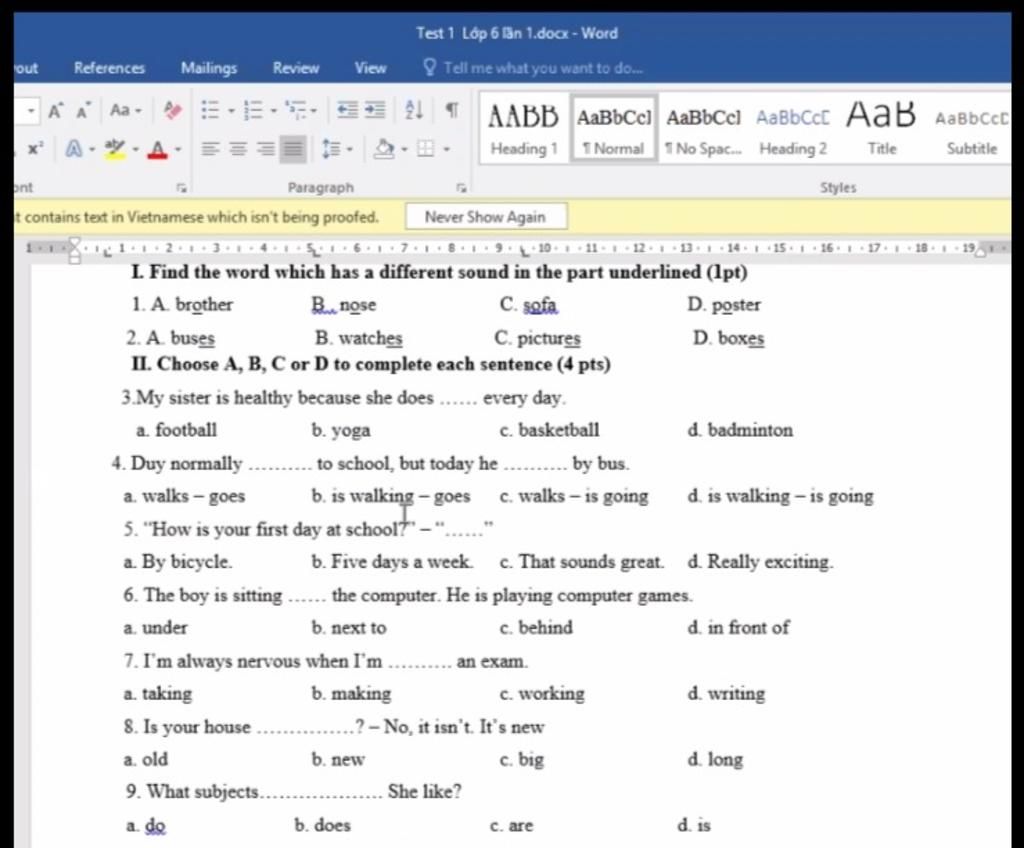Switch to the Review tab
This screenshot has height=848, width=1024.
[x=296, y=68]
